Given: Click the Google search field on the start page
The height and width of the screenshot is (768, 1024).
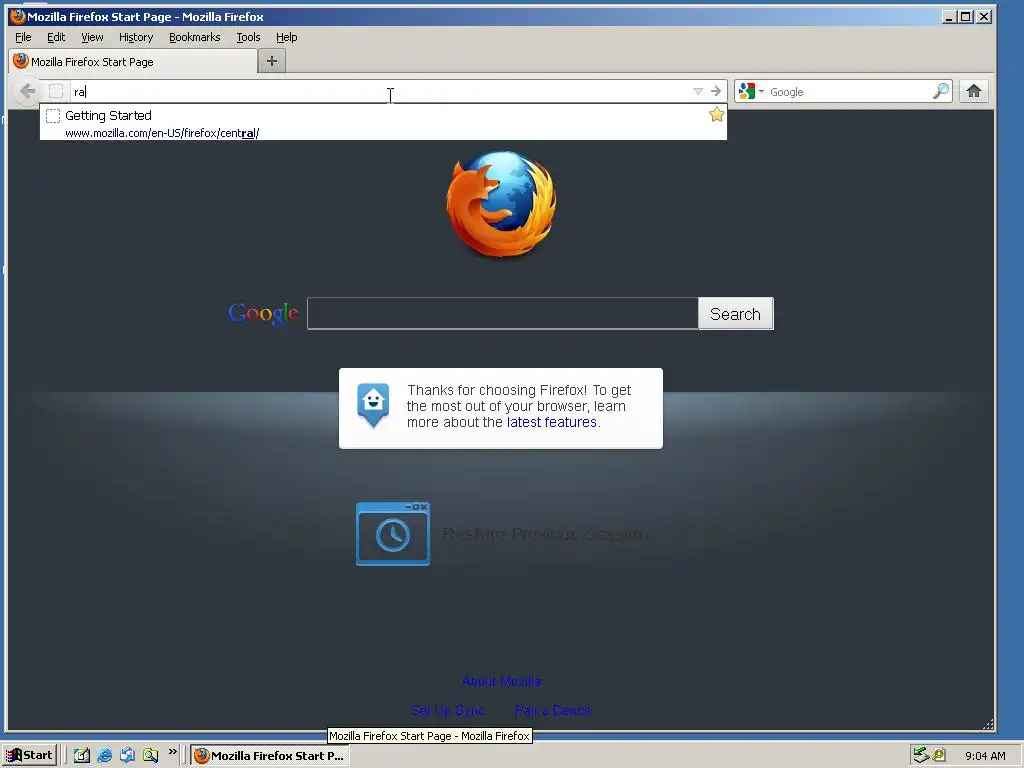Looking at the screenshot, I should tap(502, 313).
